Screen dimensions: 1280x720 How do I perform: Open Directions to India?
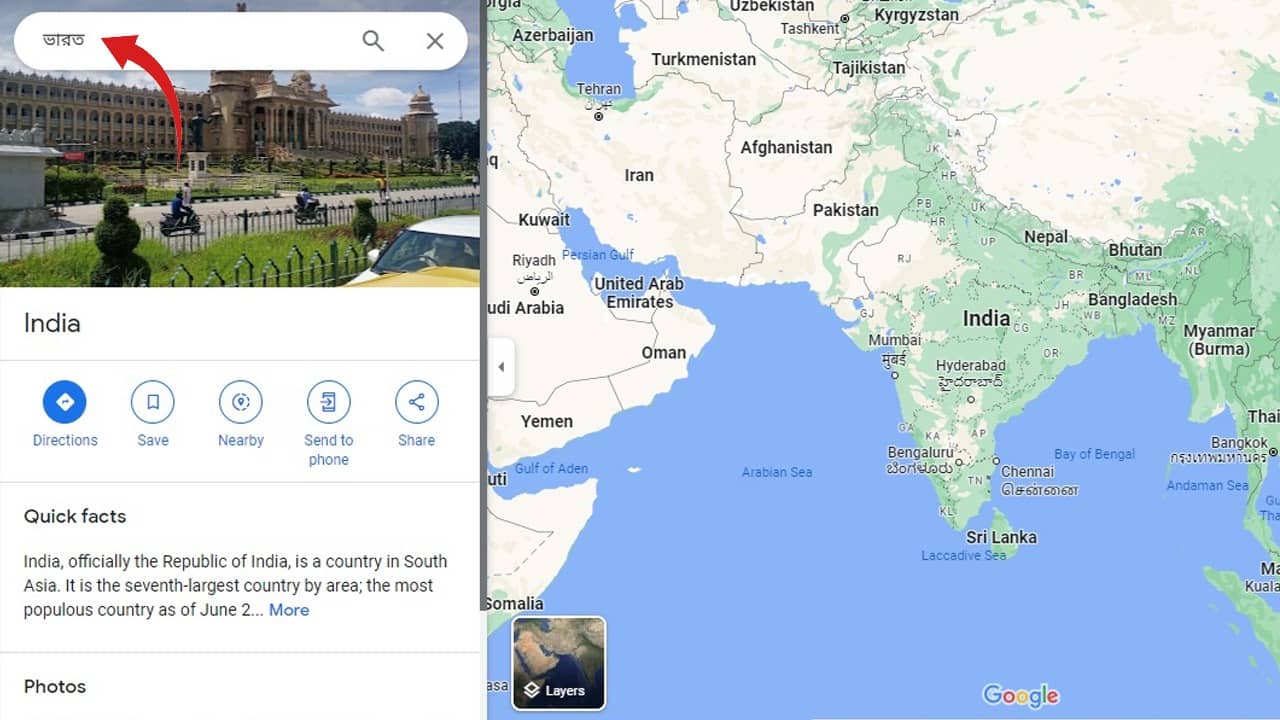coord(65,402)
